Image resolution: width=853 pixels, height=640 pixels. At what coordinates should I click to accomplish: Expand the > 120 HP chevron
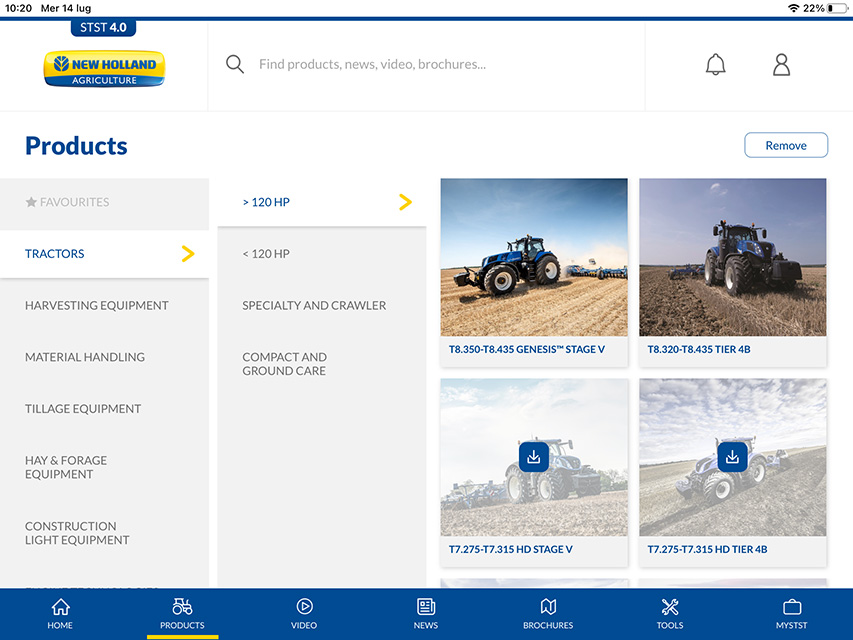coord(405,202)
